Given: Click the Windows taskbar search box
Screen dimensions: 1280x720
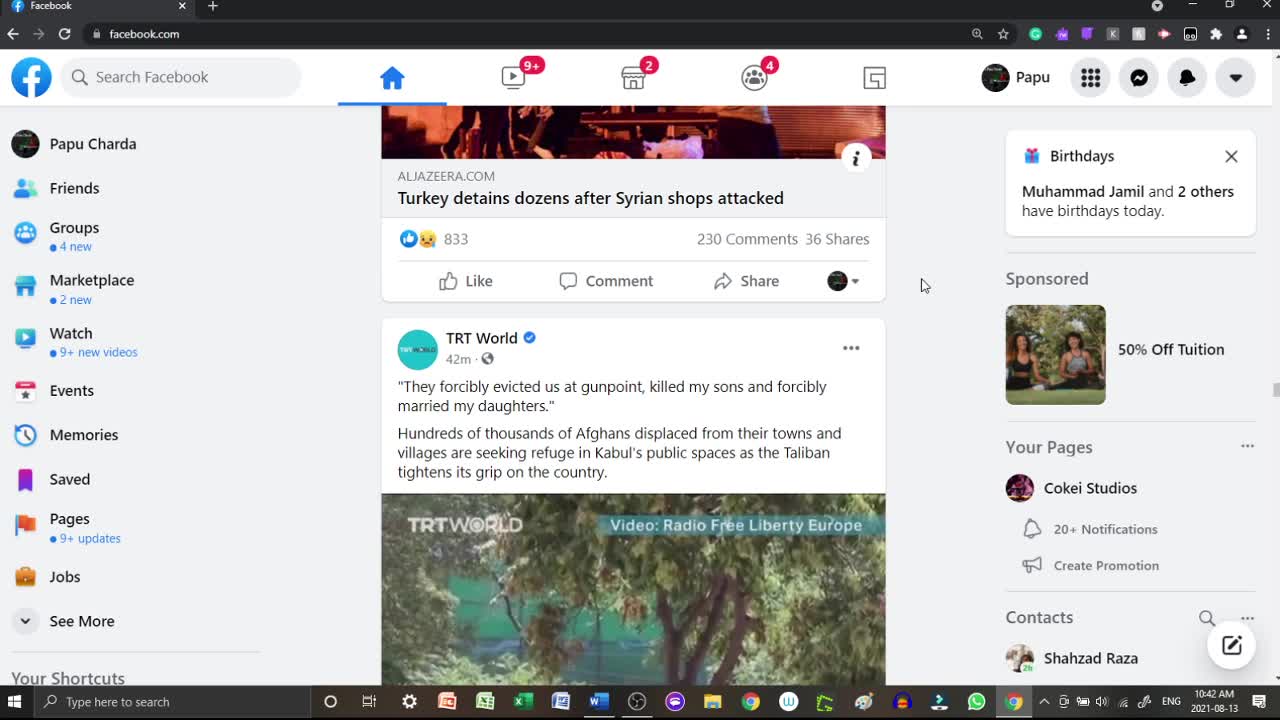Looking at the screenshot, I should coord(172,702).
